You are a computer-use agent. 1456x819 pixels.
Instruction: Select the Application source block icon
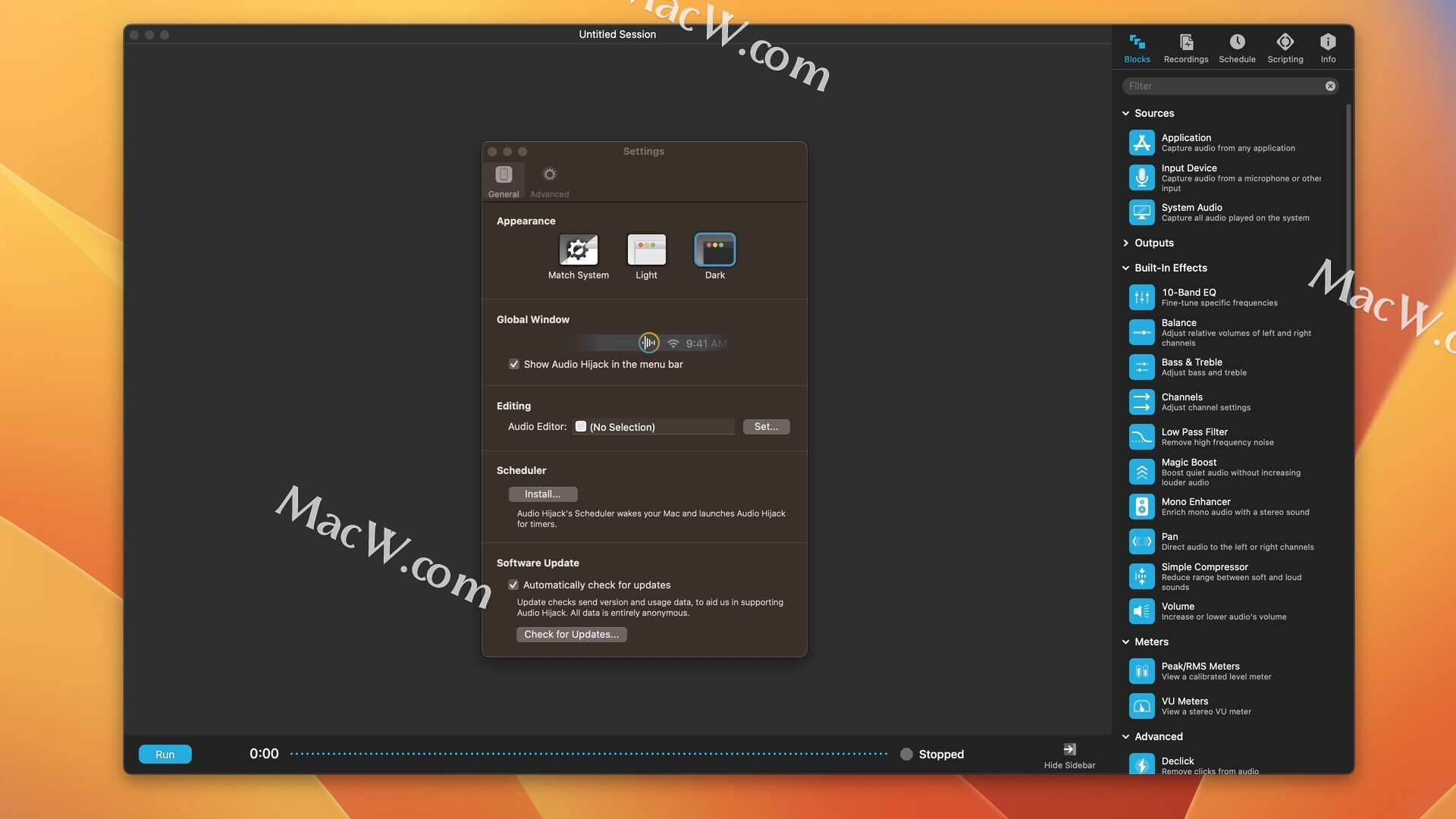(x=1141, y=143)
